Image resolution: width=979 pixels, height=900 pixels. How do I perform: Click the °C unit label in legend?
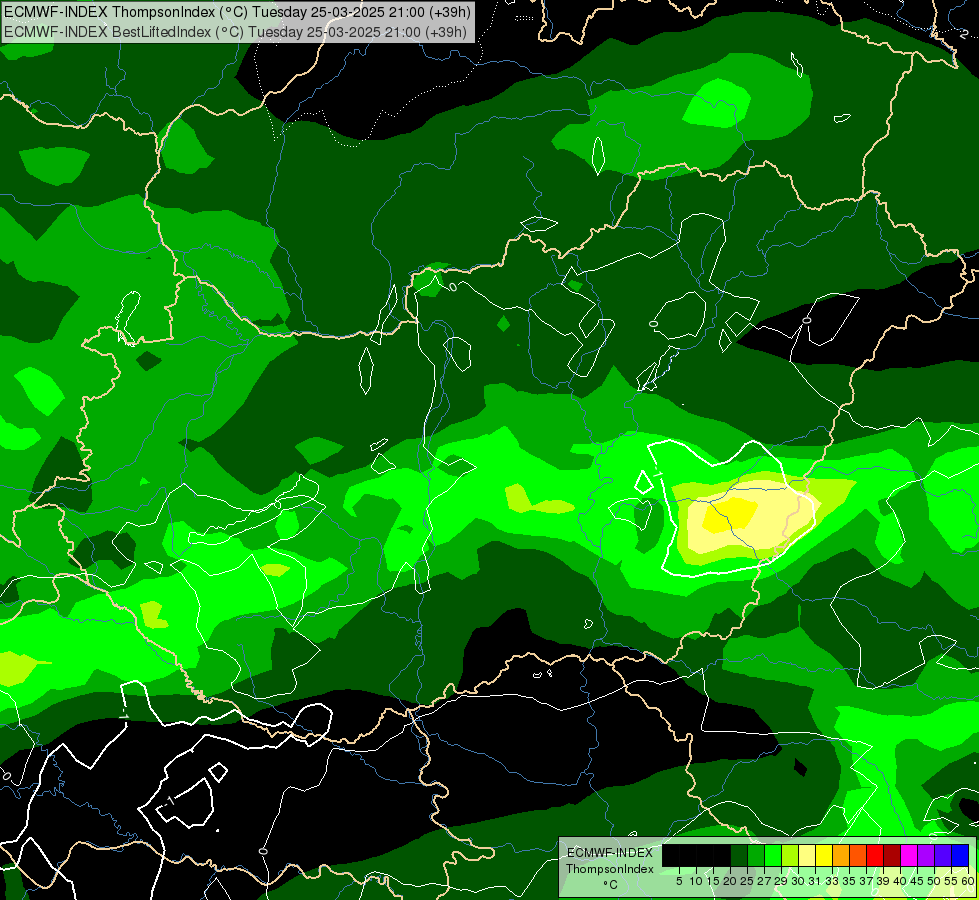point(611,884)
